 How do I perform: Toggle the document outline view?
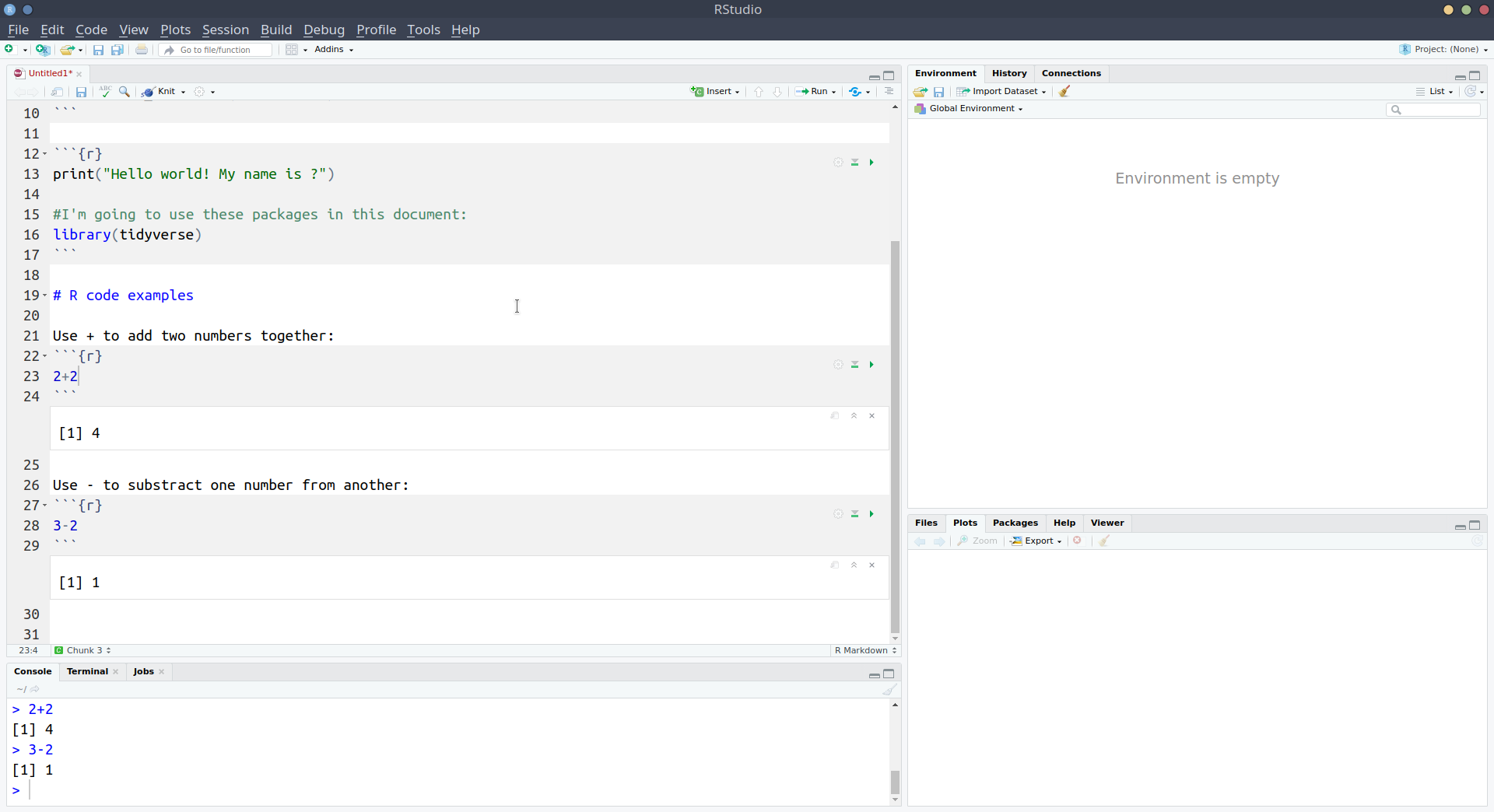pyautogui.click(x=889, y=92)
